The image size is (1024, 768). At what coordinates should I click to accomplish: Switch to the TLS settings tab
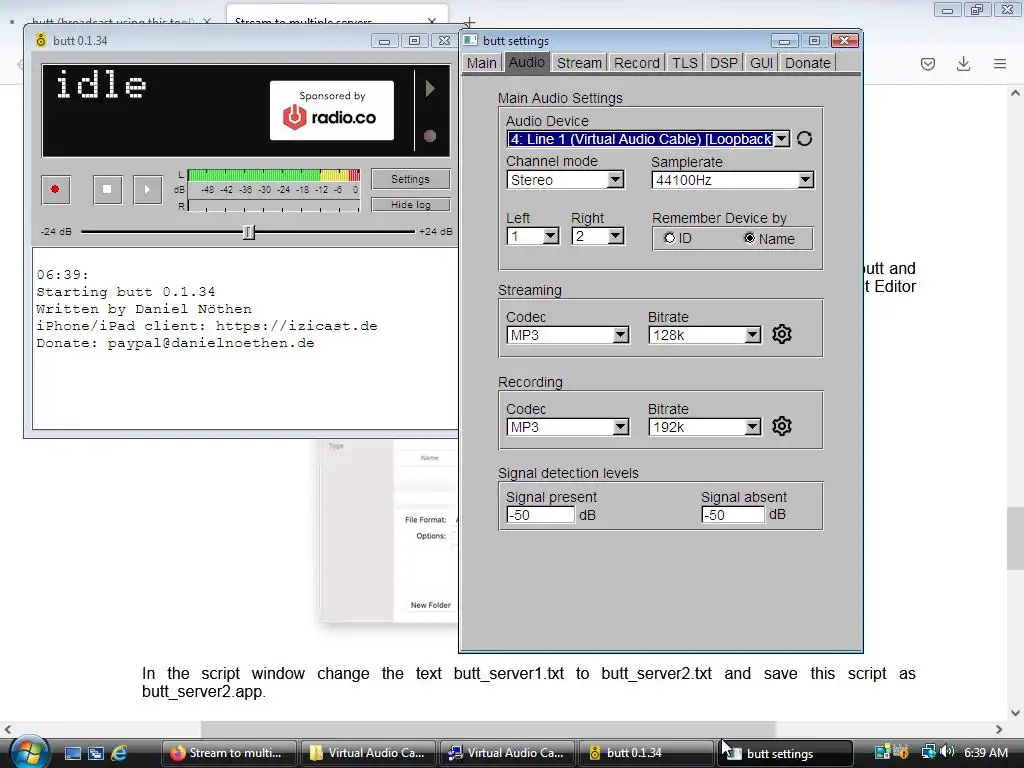[x=685, y=63]
